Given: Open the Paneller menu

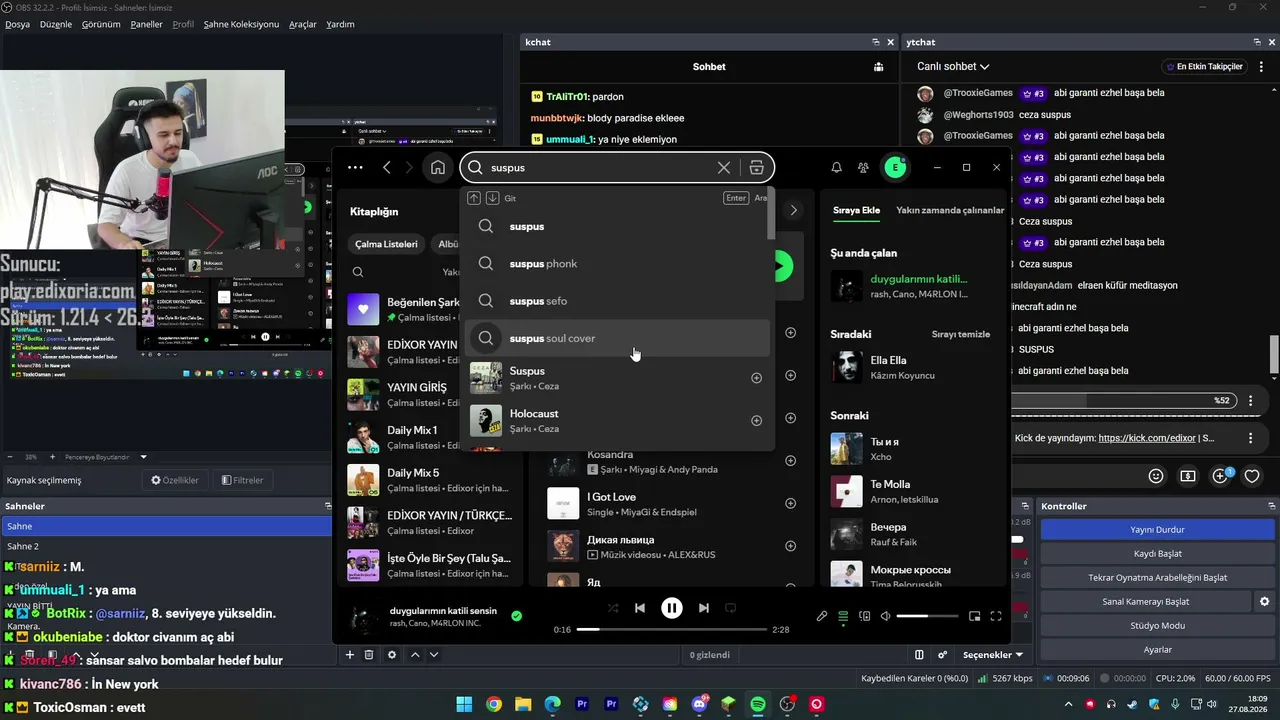Looking at the screenshot, I should [x=146, y=24].
